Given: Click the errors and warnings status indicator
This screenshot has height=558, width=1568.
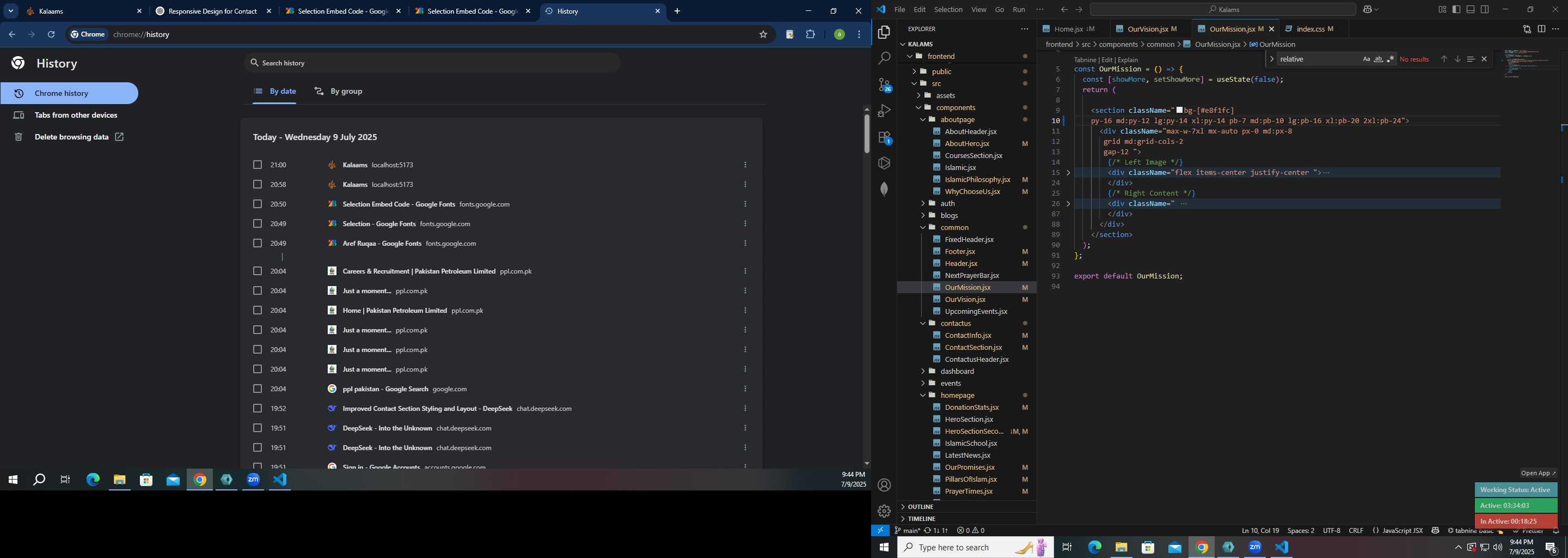Looking at the screenshot, I should tap(971, 531).
